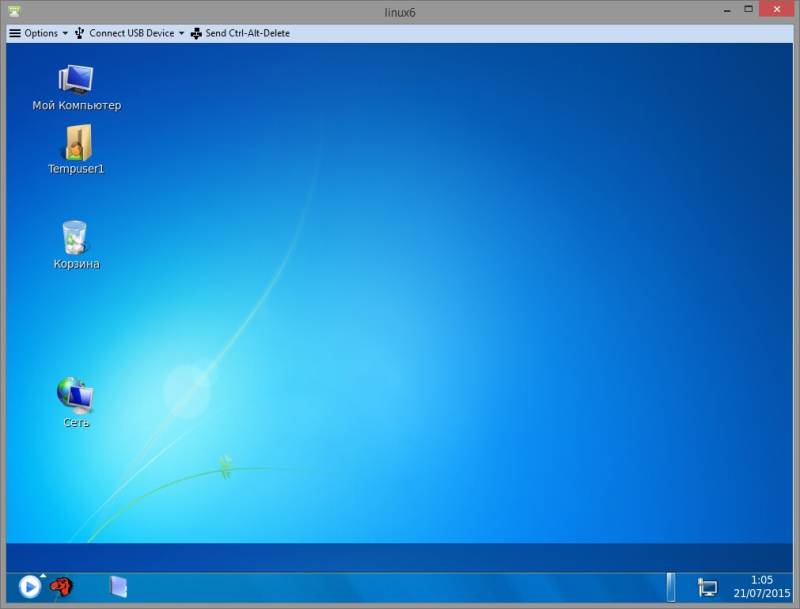Screen dimensions: 800x609
Task: Click the tray separator handle
Action: (671, 587)
